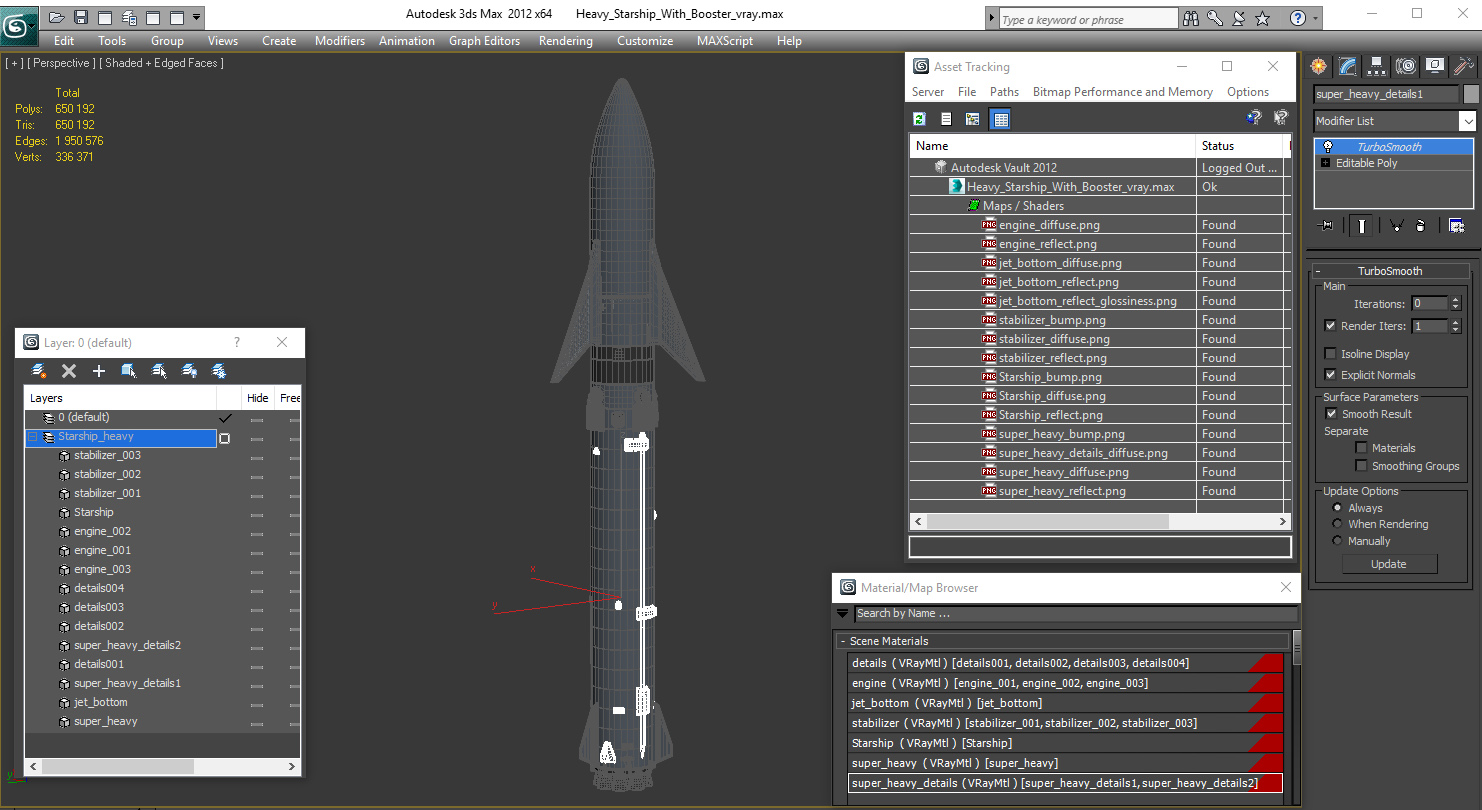The width and height of the screenshot is (1482, 810).
Task: Open Graph Editors menu
Action: point(484,41)
